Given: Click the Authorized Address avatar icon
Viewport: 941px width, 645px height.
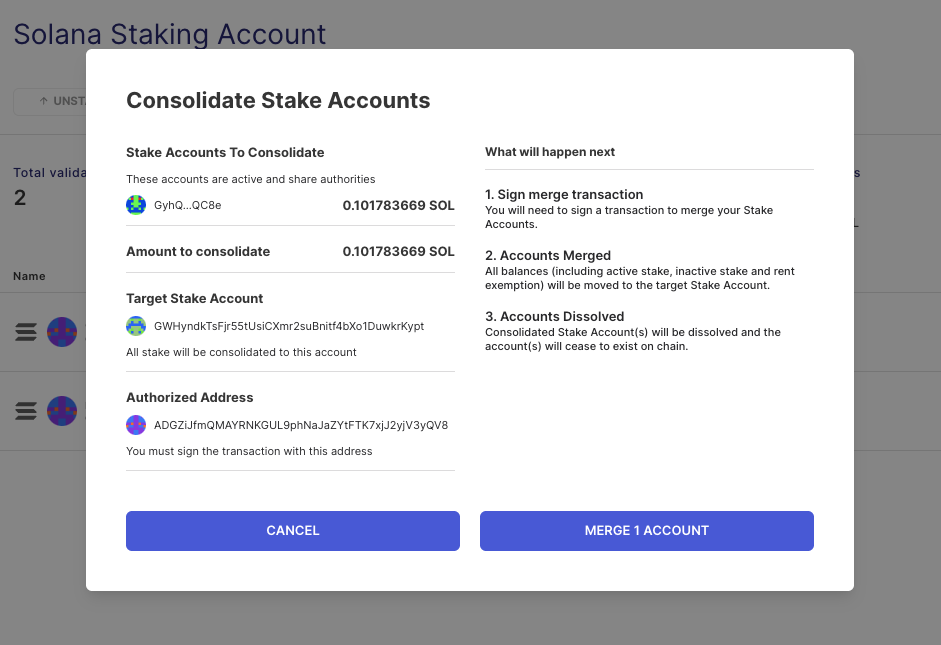Looking at the screenshot, I should (136, 425).
